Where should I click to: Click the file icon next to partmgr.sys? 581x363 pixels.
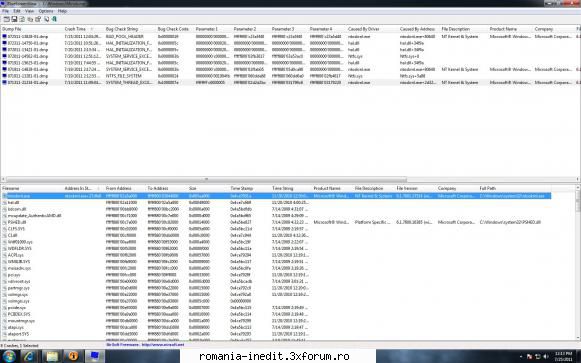pyautogui.click(x=4, y=288)
